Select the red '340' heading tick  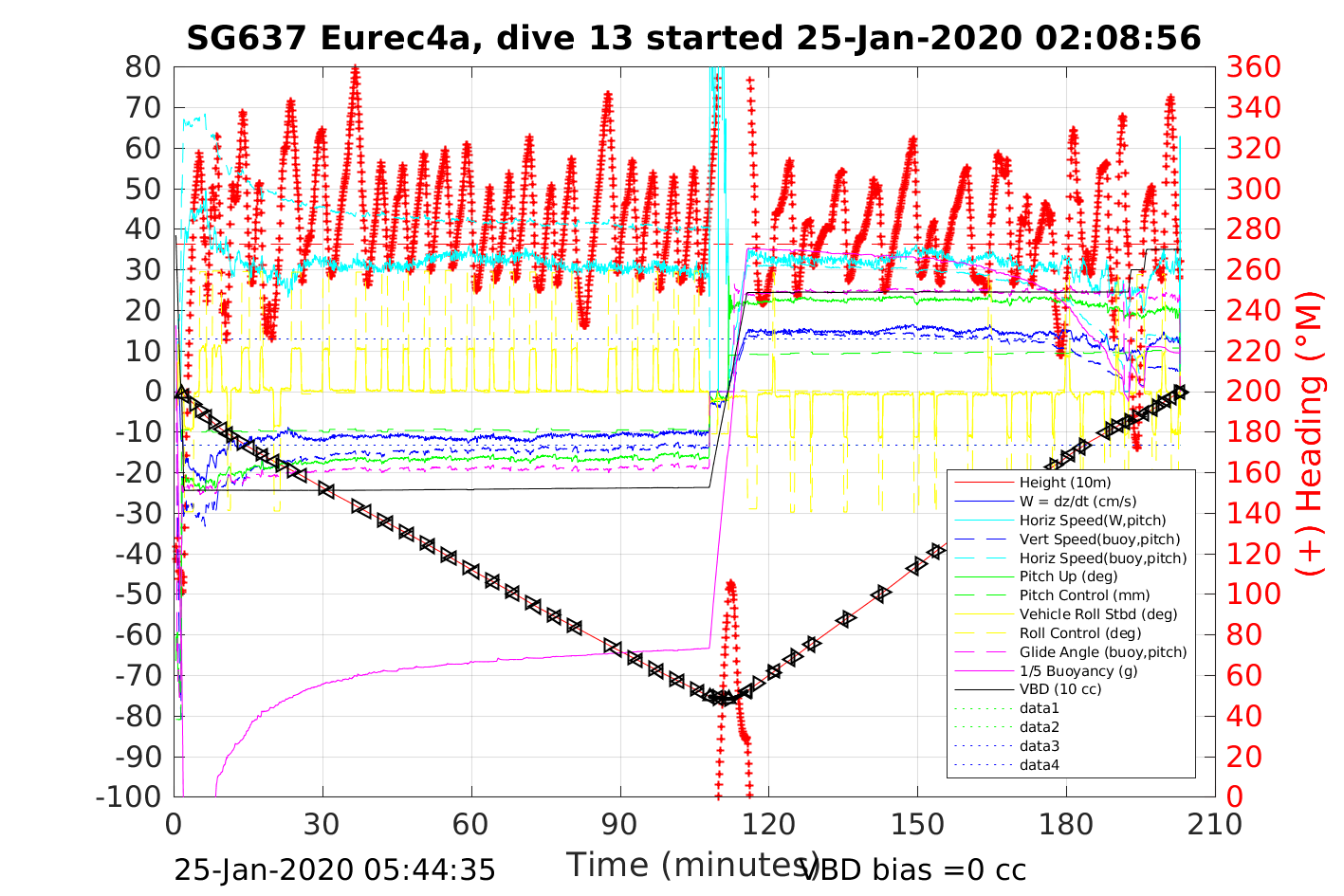pyautogui.click(x=1254, y=107)
